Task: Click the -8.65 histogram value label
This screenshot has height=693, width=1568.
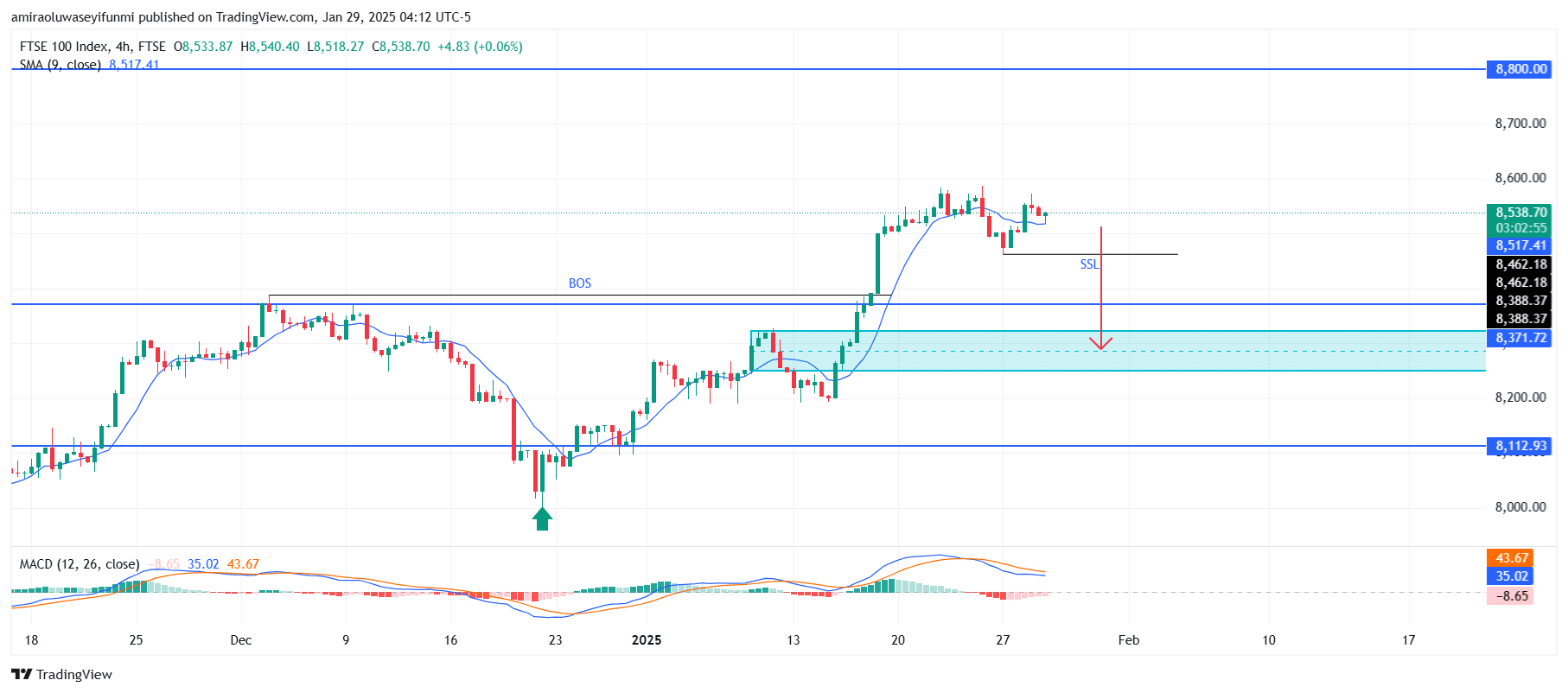Action: [1510, 596]
